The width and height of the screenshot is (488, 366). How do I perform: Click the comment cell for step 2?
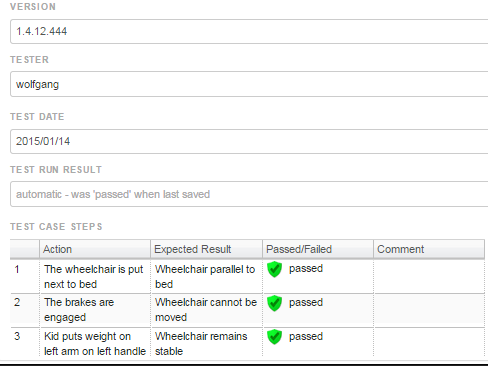(x=429, y=310)
